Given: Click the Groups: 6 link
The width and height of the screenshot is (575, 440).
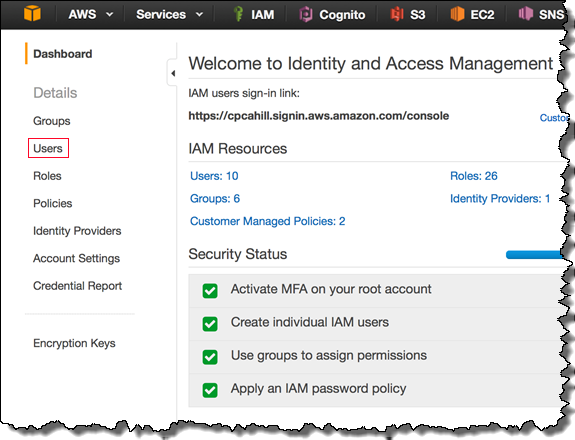Looking at the screenshot, I should (215, 199).
